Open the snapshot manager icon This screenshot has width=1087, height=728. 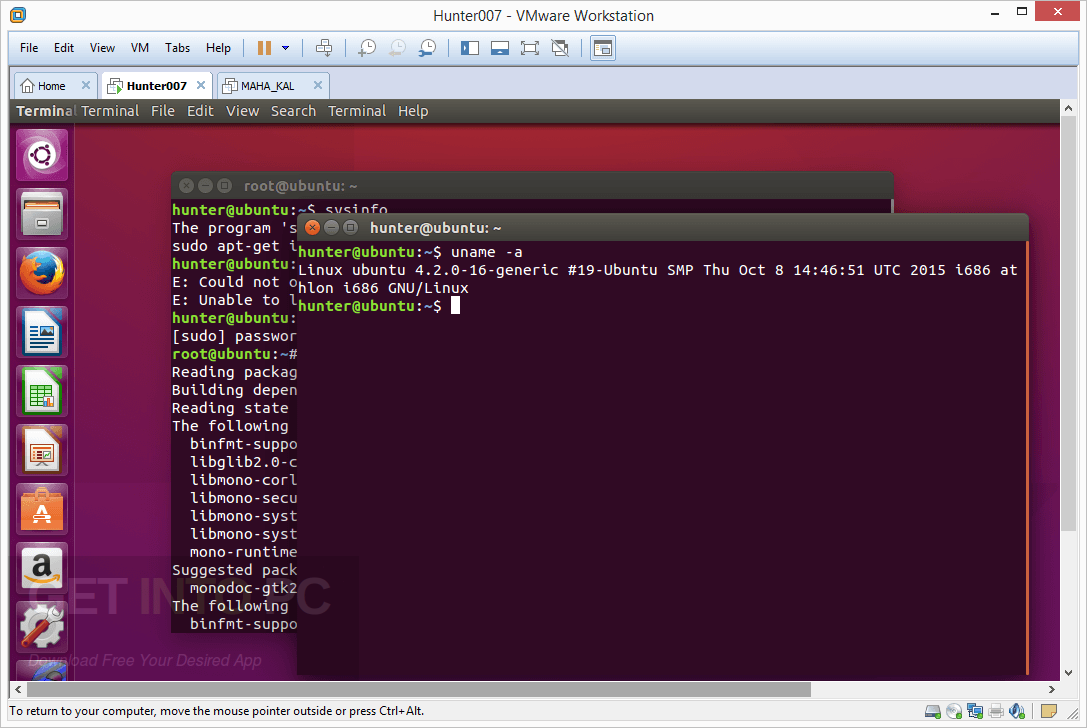coord(428,48)
